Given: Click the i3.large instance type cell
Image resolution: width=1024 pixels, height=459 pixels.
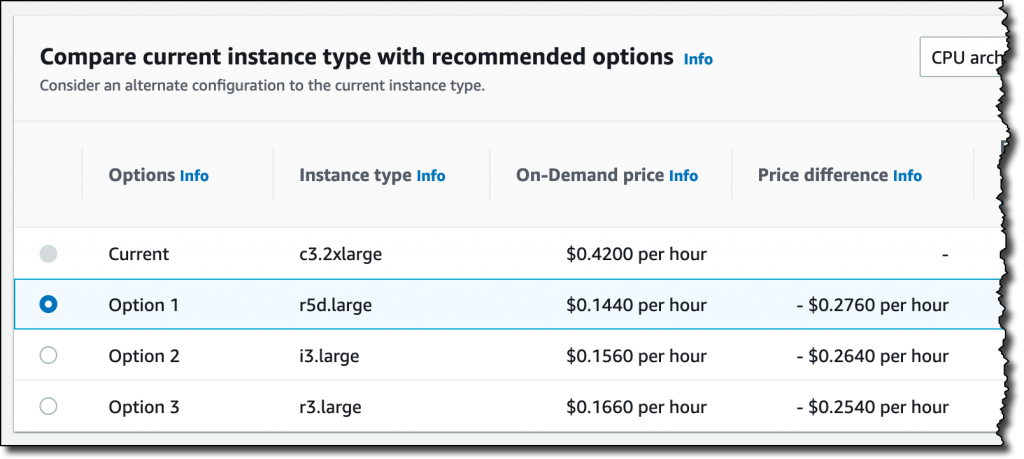Looking at the screenshot, I should click(x=322, y=356).
